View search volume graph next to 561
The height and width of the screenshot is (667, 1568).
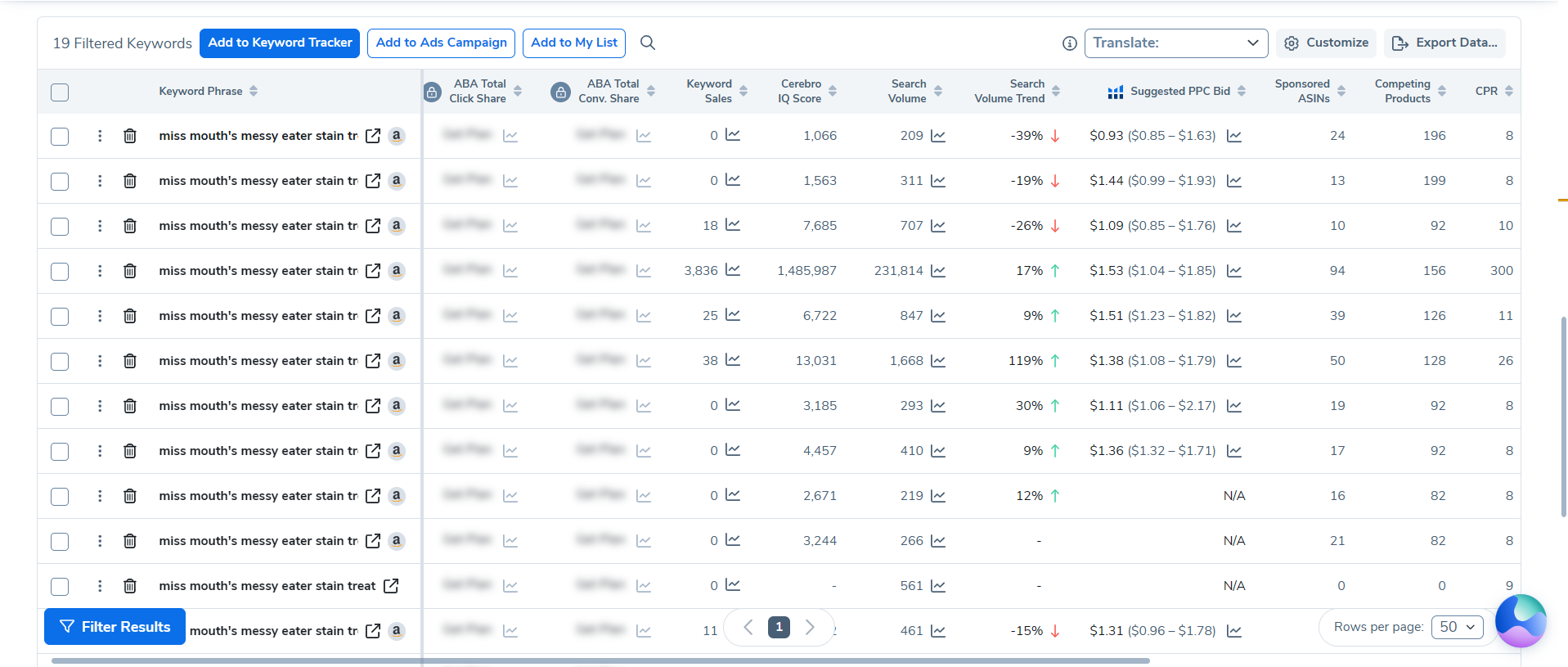click(938, 586)
